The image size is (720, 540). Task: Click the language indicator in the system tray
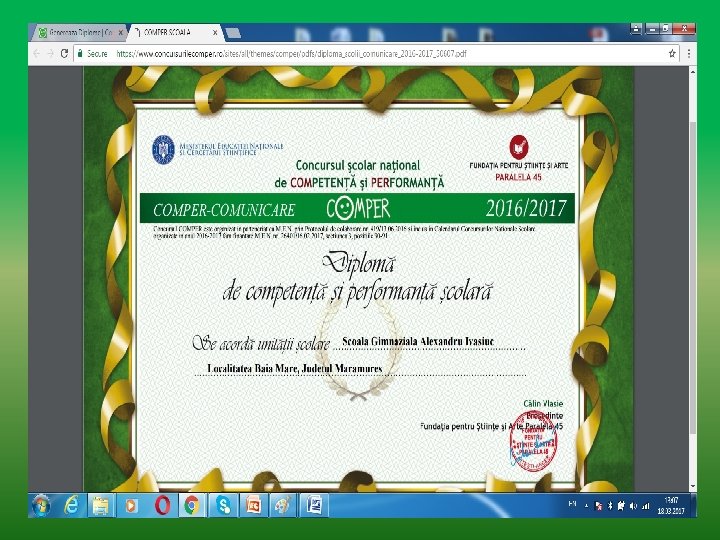coord(572,505)
